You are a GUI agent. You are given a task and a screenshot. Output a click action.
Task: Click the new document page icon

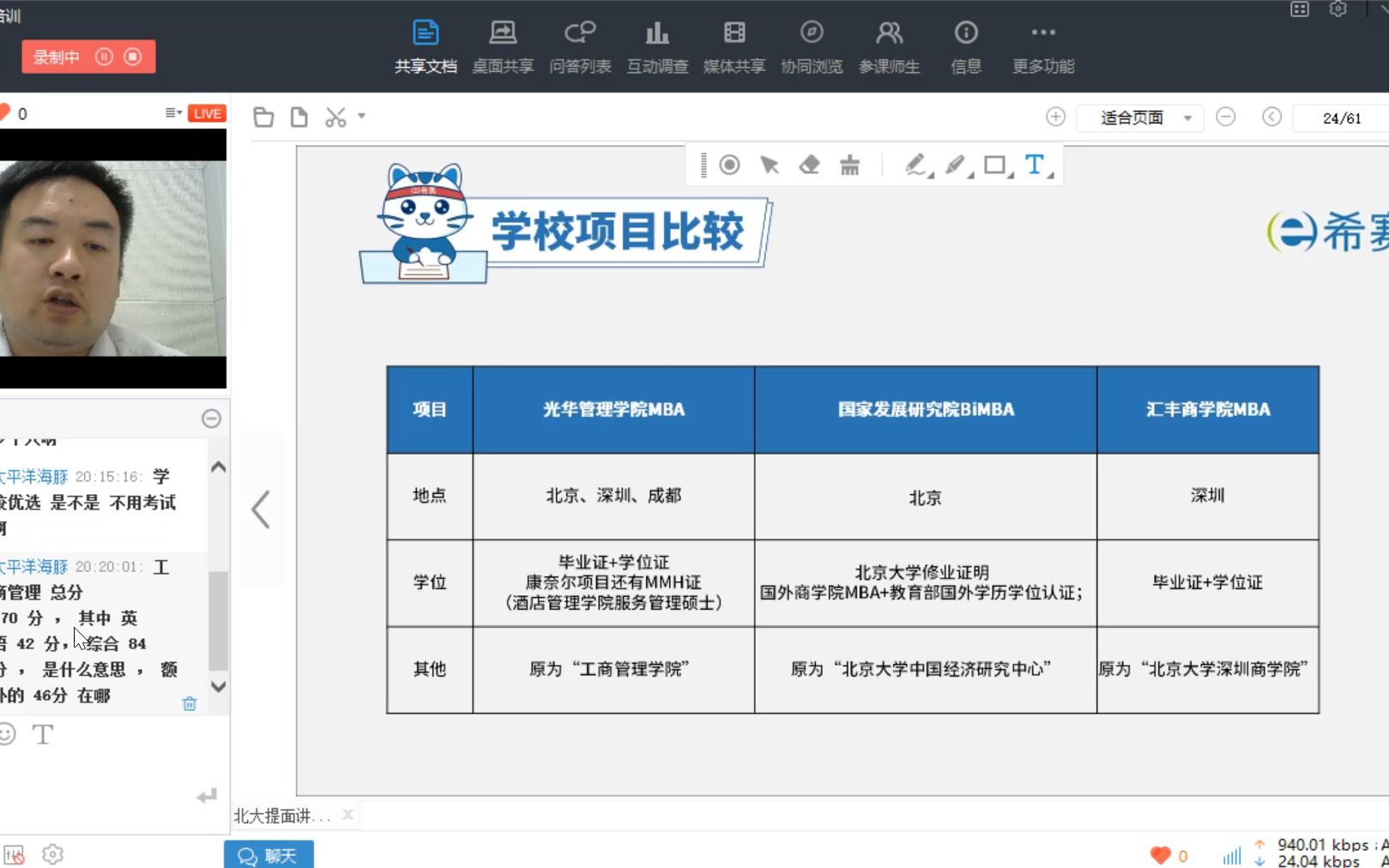tap(299, 118)
